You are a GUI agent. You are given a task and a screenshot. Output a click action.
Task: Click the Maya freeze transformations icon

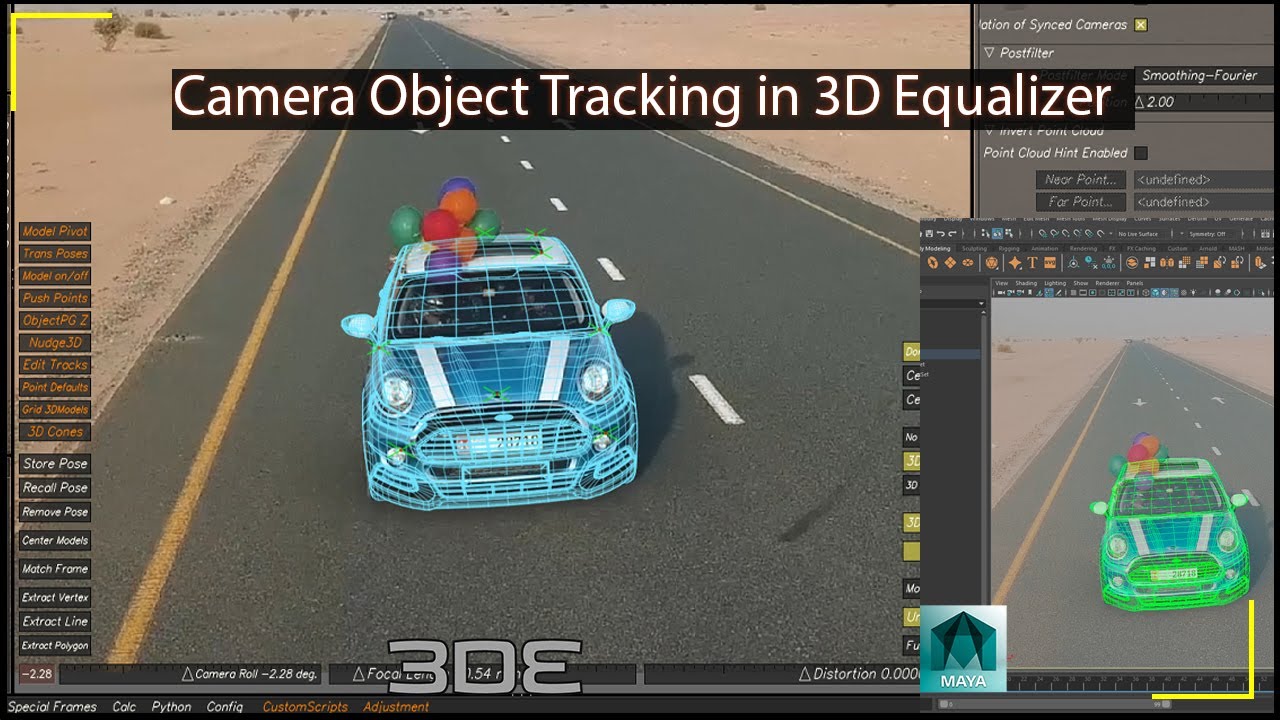click(x=1108, y=263)
